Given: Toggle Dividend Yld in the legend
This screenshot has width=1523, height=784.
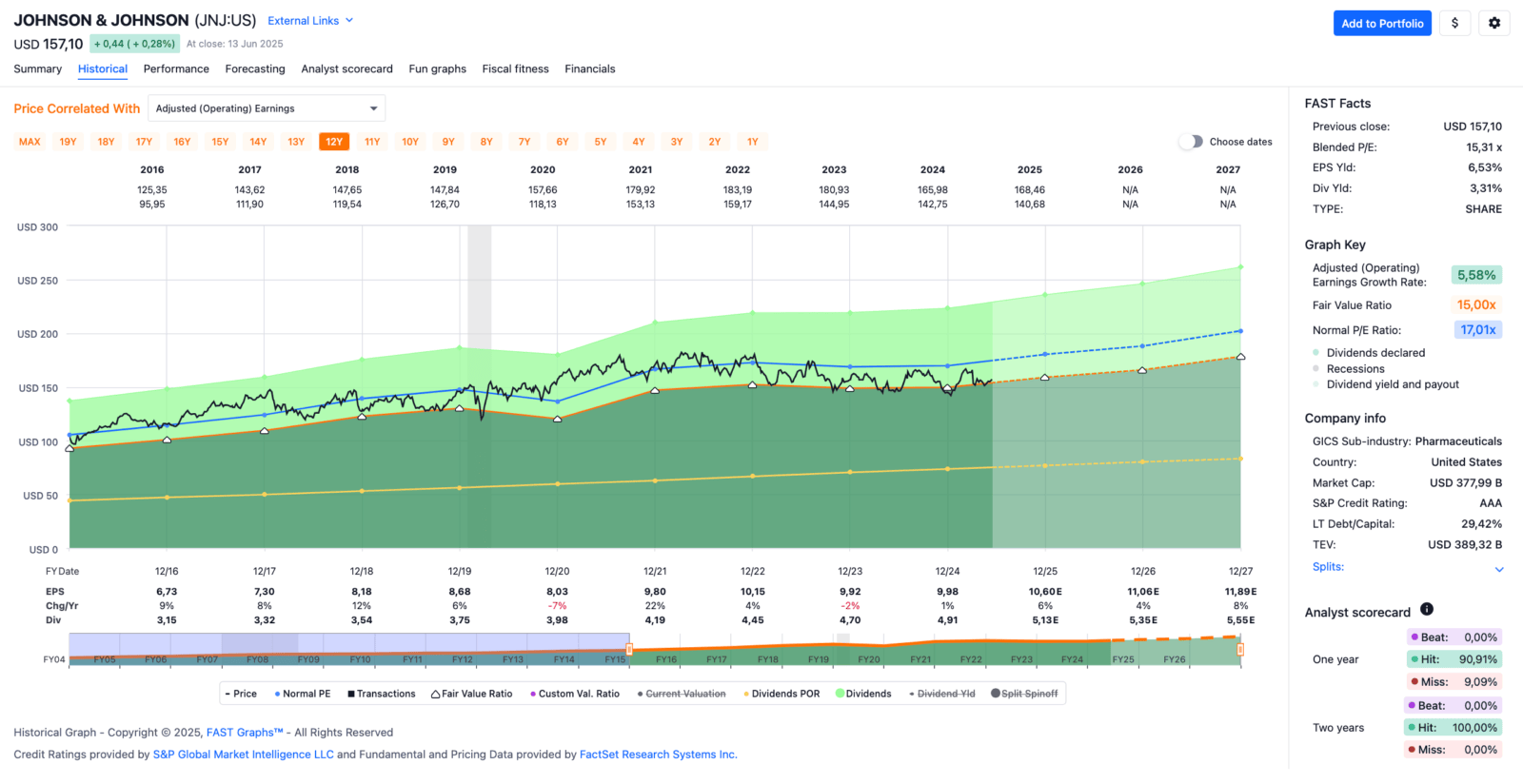Looking at the screenshot, I should [x=942, y=694].
